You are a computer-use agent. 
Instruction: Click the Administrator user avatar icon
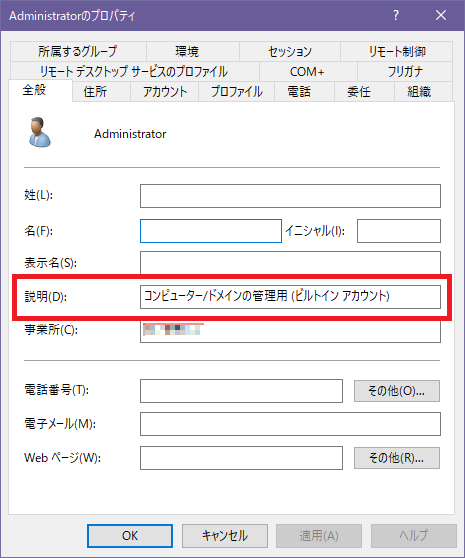point(39,132)
